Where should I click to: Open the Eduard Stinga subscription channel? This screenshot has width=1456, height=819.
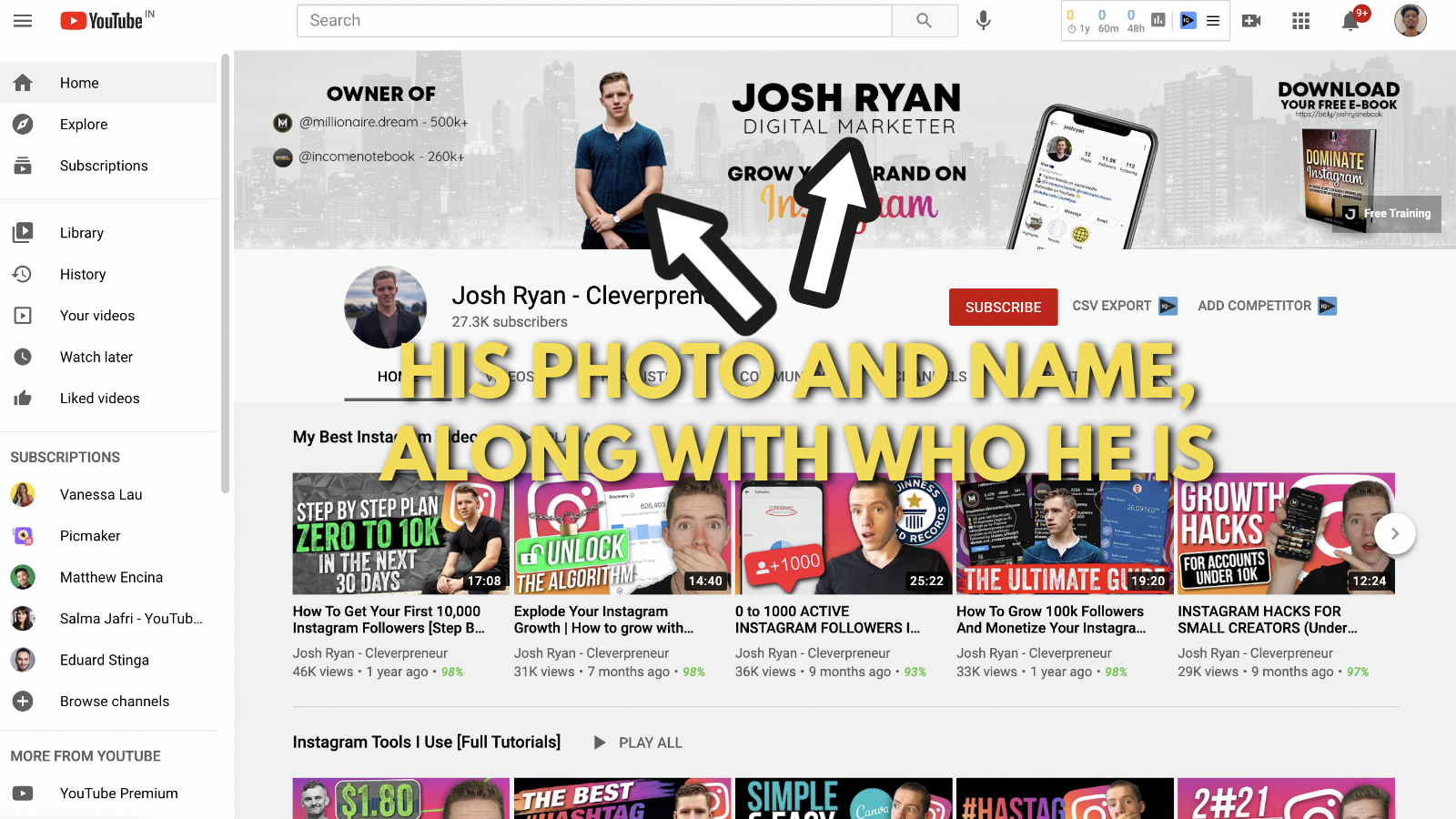coord(109,660)
